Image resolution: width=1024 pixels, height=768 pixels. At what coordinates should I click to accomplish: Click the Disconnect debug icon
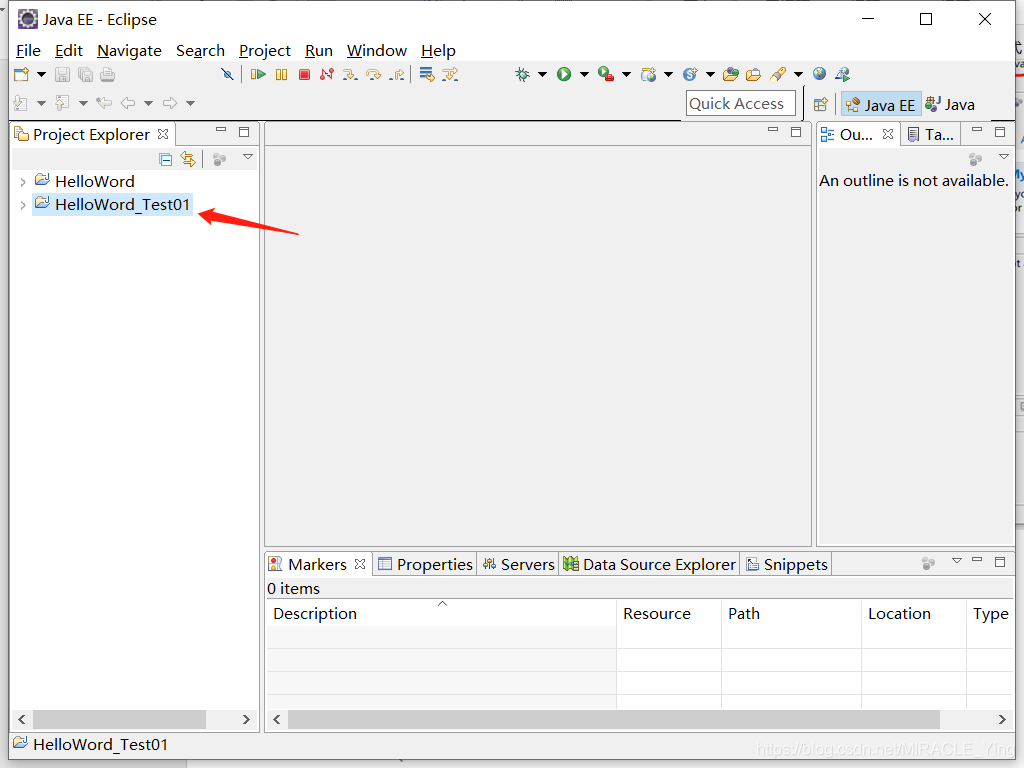tap(327, 74)
